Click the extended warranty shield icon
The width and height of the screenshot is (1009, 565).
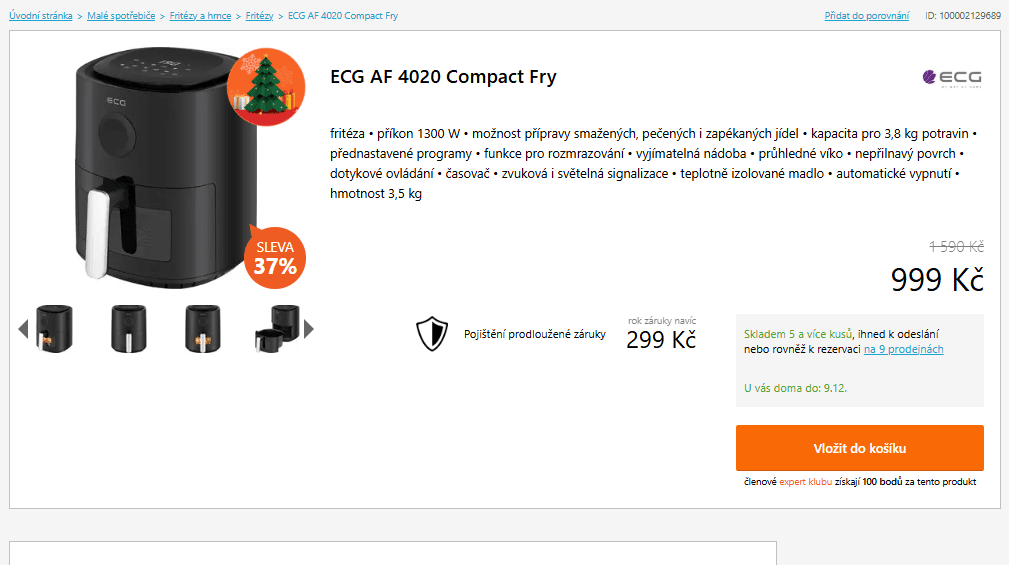pyautogui.click(x=432, y=334)
